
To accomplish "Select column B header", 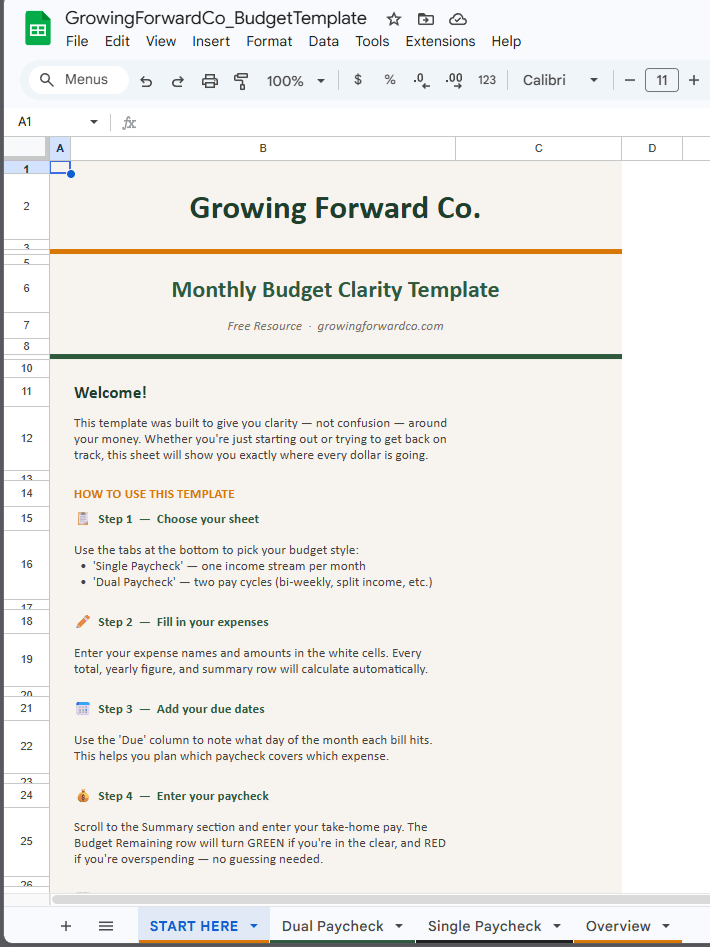I will 263,149.
